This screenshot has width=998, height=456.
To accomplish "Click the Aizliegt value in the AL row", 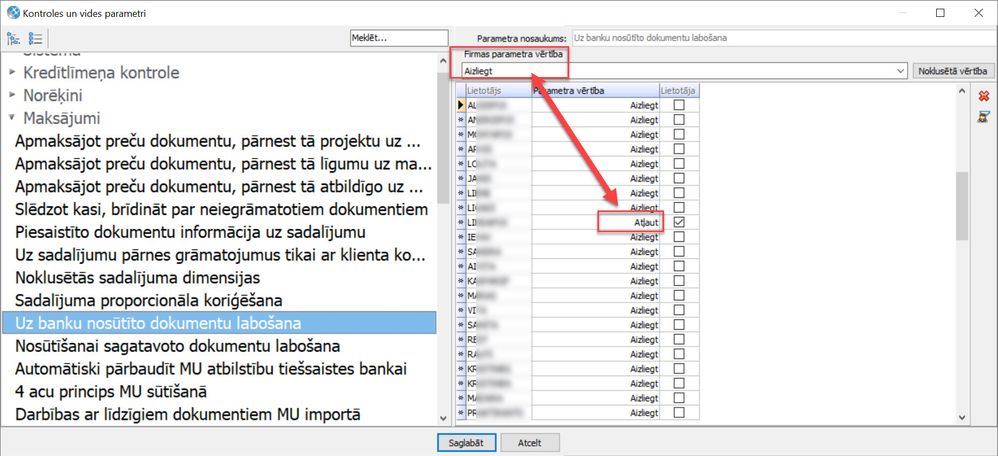I will [595, 104].
